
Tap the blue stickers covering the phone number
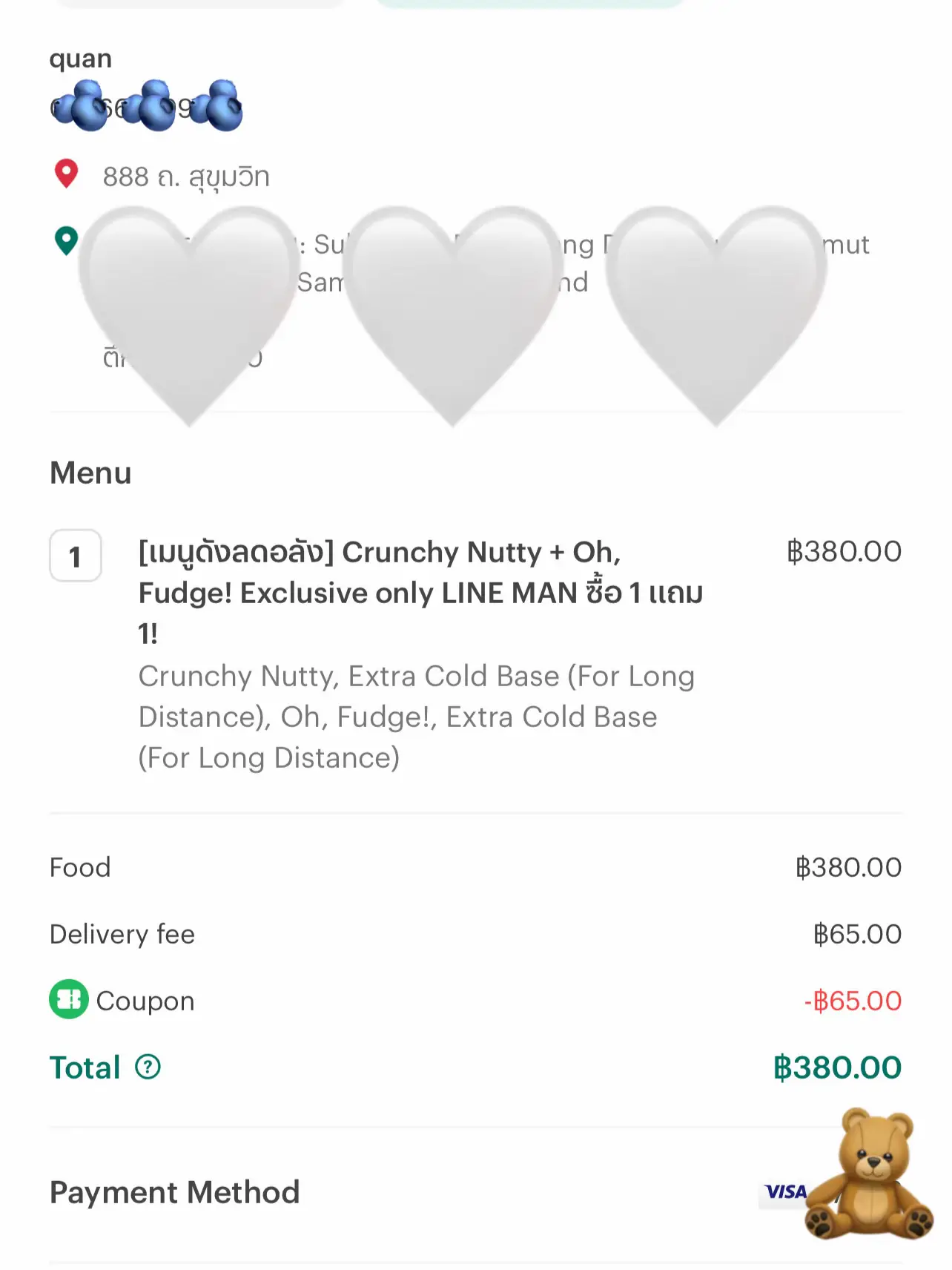(x=147, y=106)
